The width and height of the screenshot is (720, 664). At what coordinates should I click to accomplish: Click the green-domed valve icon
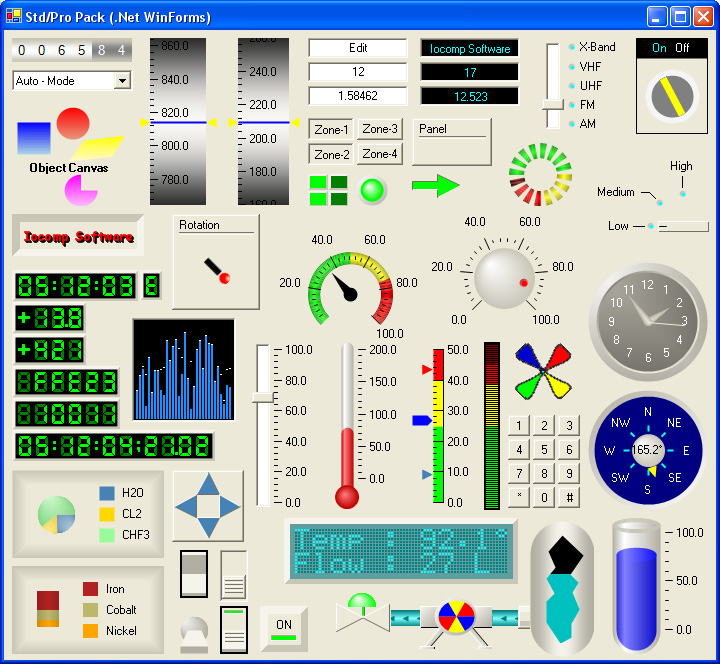pyautogui.click(x=362, y=613)
